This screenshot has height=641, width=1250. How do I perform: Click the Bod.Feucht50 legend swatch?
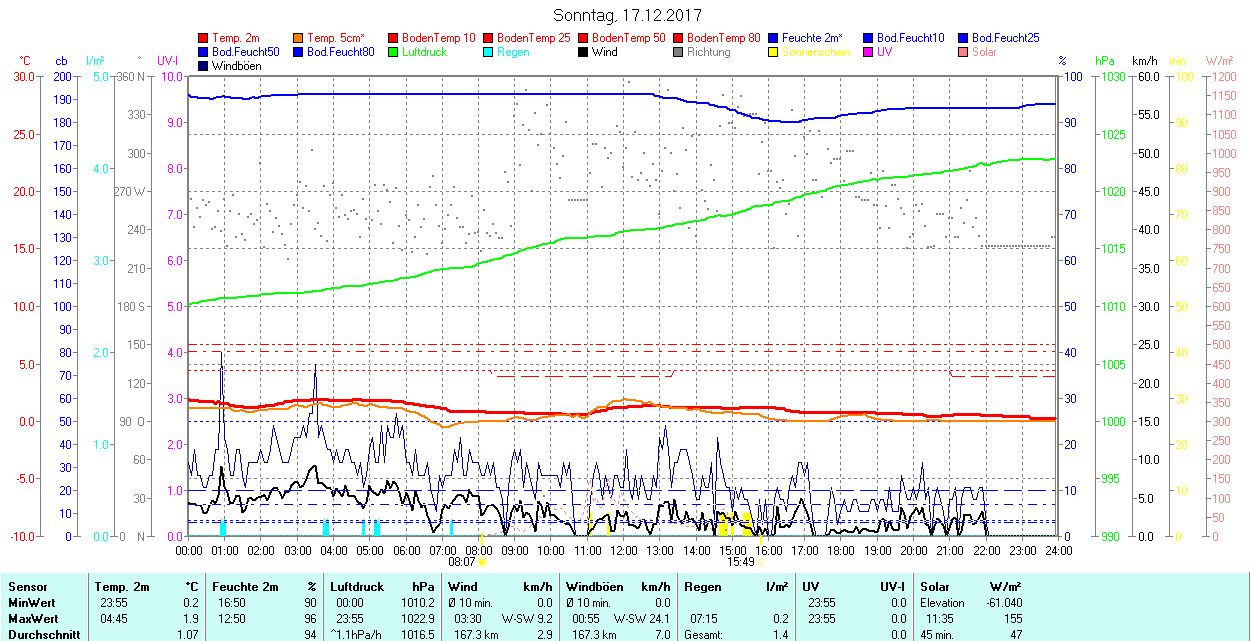pos(204,52)
